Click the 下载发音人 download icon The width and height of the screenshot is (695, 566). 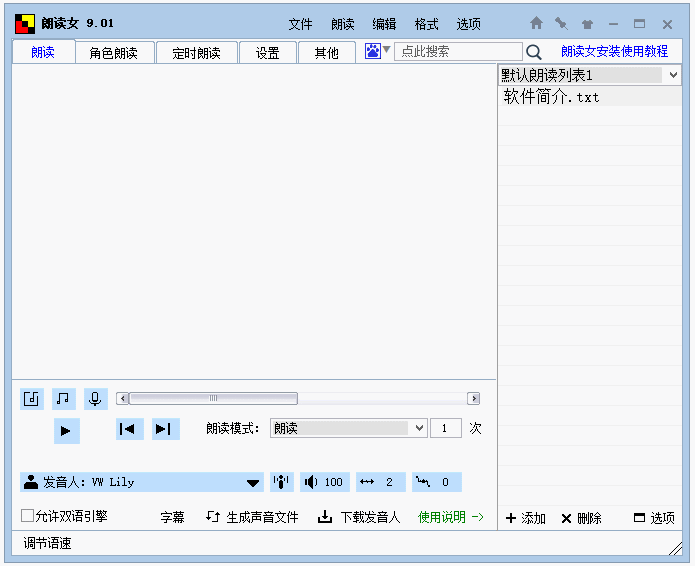point(325,517)
